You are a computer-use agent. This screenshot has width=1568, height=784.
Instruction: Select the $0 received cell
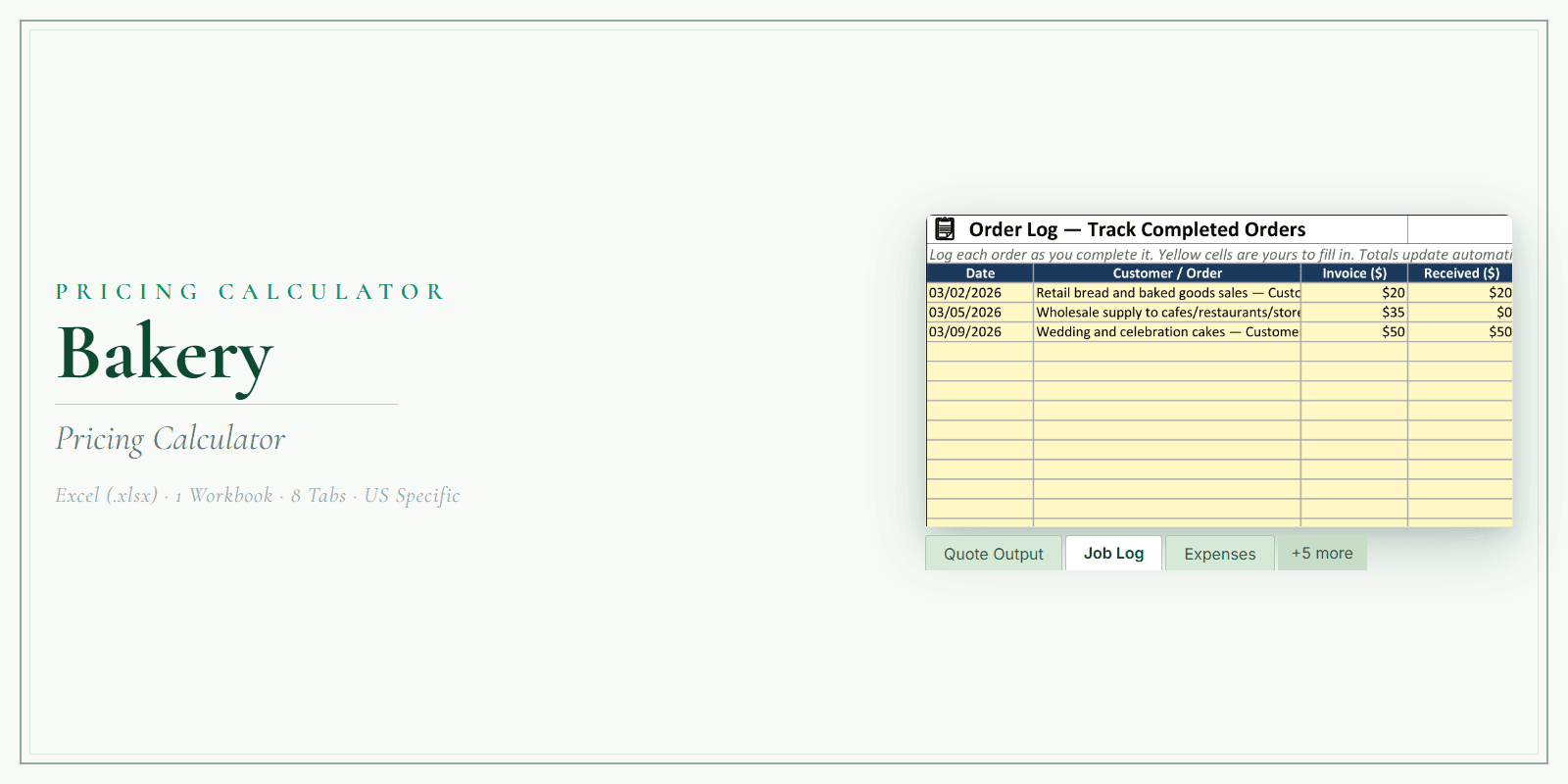click(x=1460, y=313)
